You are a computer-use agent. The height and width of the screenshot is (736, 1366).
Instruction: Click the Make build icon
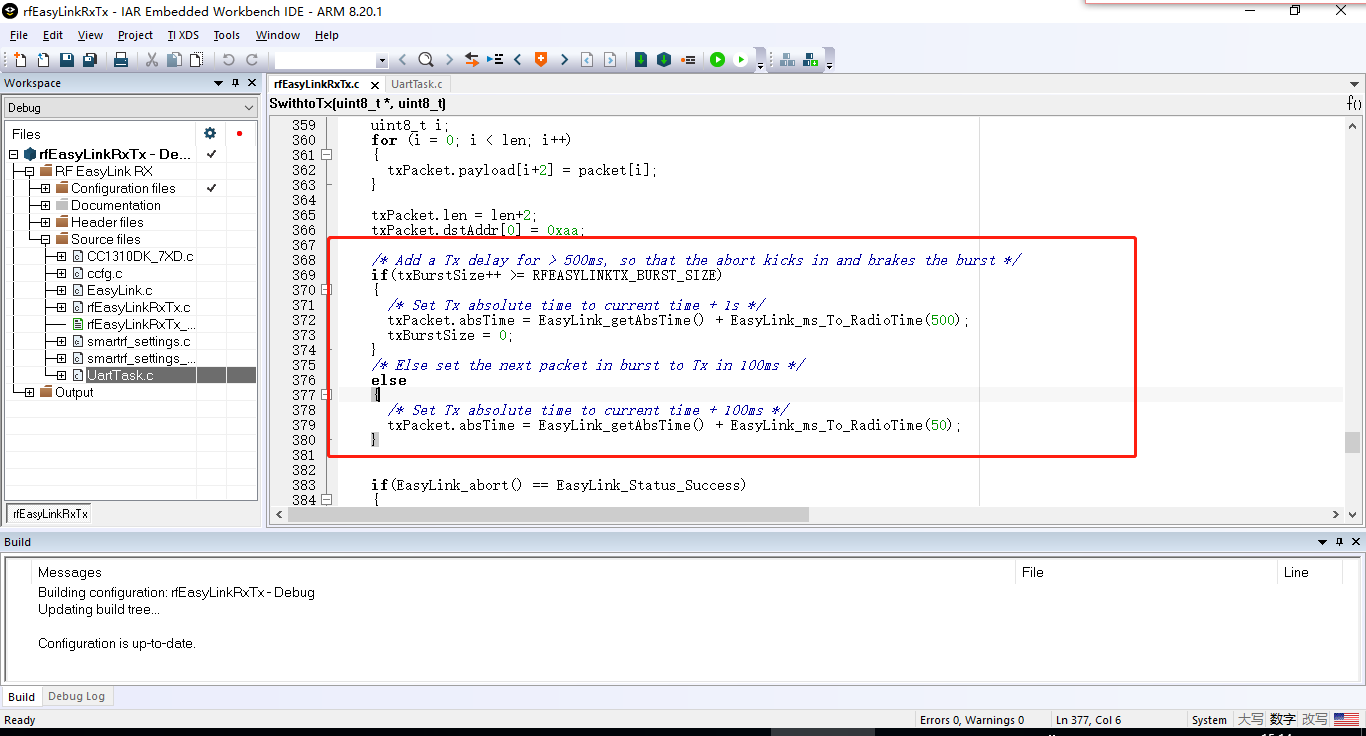pyautogui.click(x=664, y=60)
